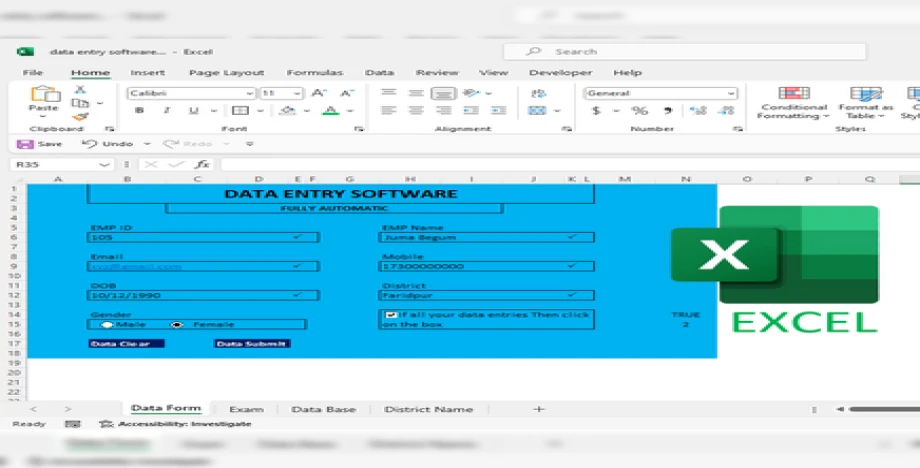The image size is (920, 468).
Task: Select the Female radio button
Action: (x=177, y=324)
